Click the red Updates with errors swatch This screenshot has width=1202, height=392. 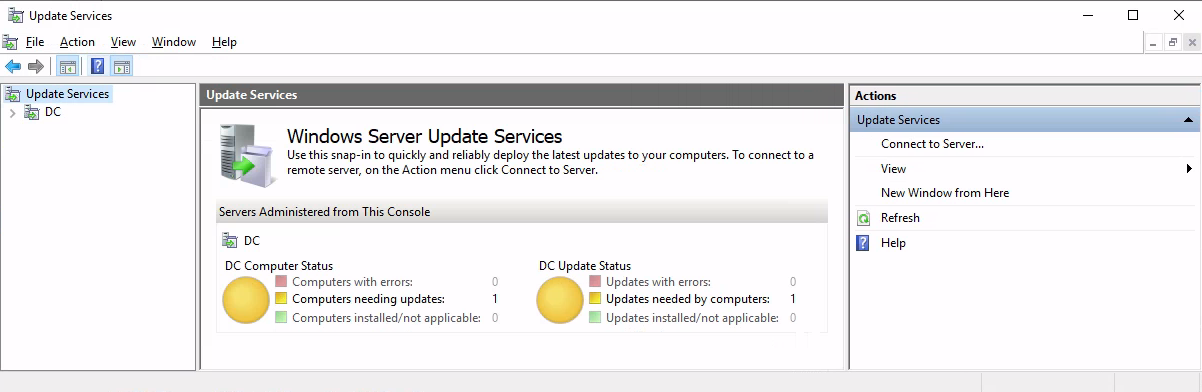point(595,283)
